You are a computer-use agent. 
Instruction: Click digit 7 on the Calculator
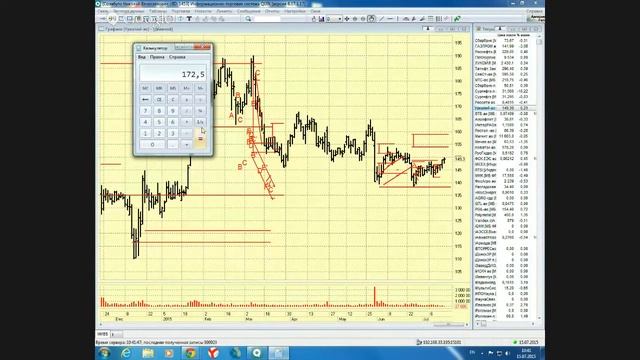coord(145,111)
